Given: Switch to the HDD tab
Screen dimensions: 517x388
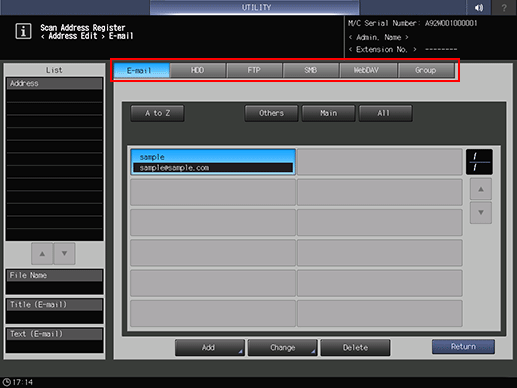Looking at the screenshot, I should coord(198,70).
